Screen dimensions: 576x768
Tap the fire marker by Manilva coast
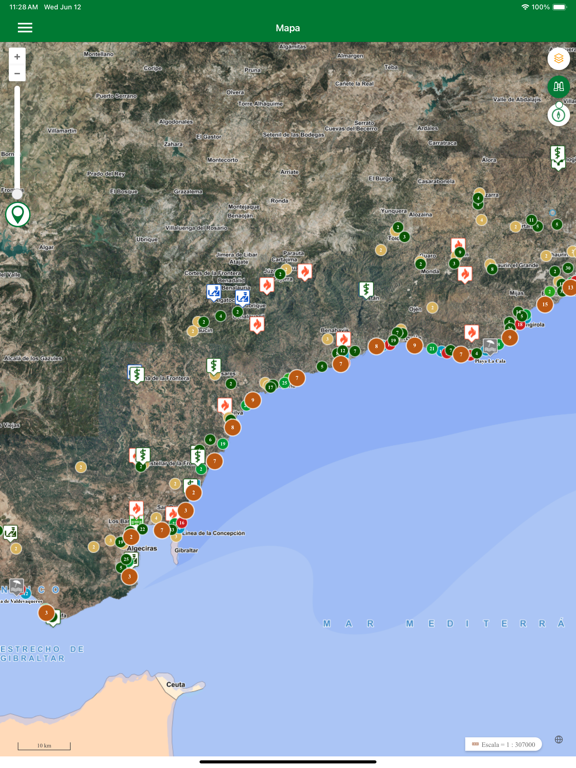(x=225, y=406)
